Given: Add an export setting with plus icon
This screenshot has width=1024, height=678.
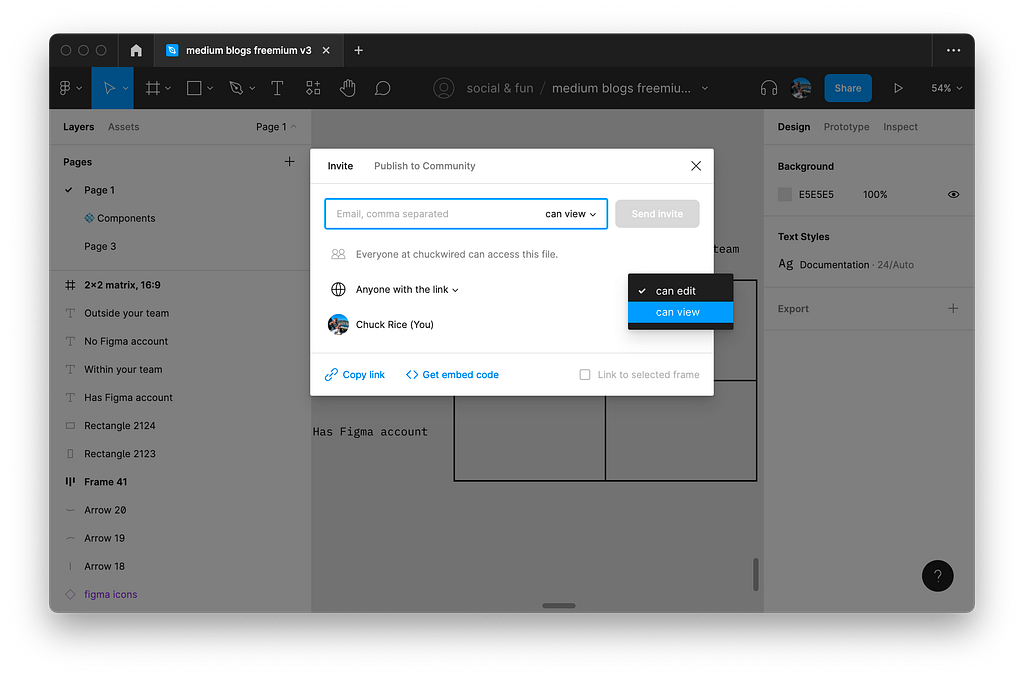Looking at the screenshot, I should click(953, 308).
